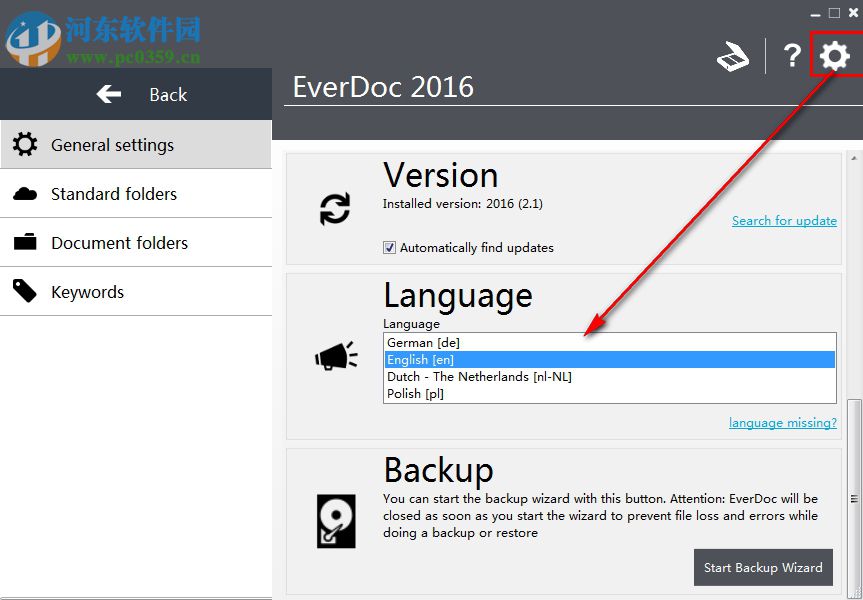Switch to Document folders section

click(117, 242)
